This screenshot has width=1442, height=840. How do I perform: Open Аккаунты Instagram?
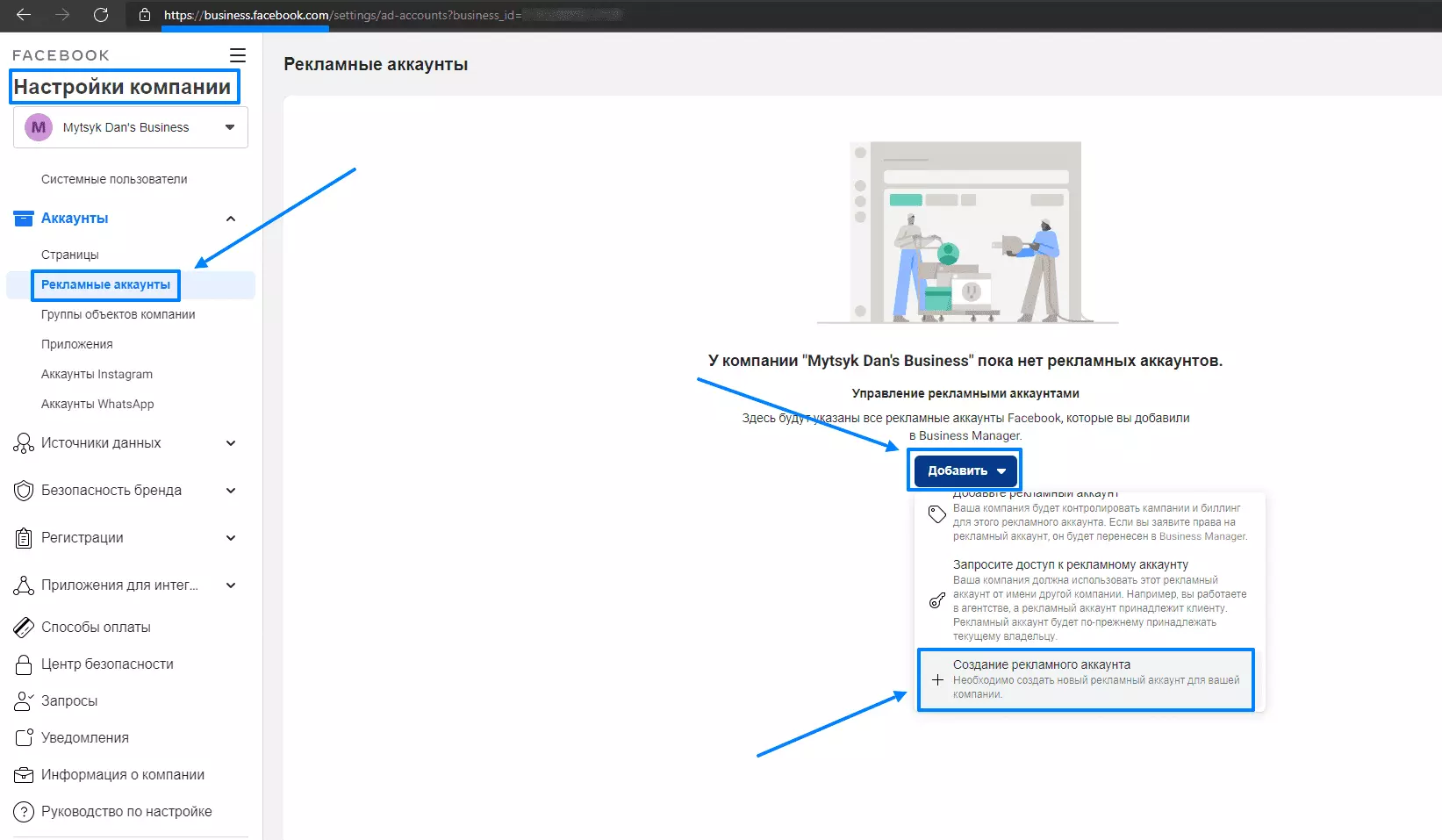(97, 374)
